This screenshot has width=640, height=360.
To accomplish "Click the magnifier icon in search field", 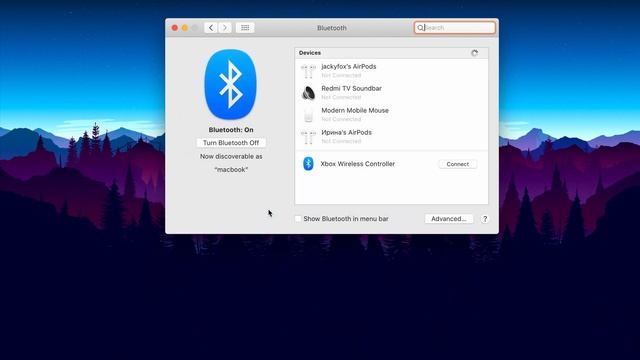I will [420, 28].
